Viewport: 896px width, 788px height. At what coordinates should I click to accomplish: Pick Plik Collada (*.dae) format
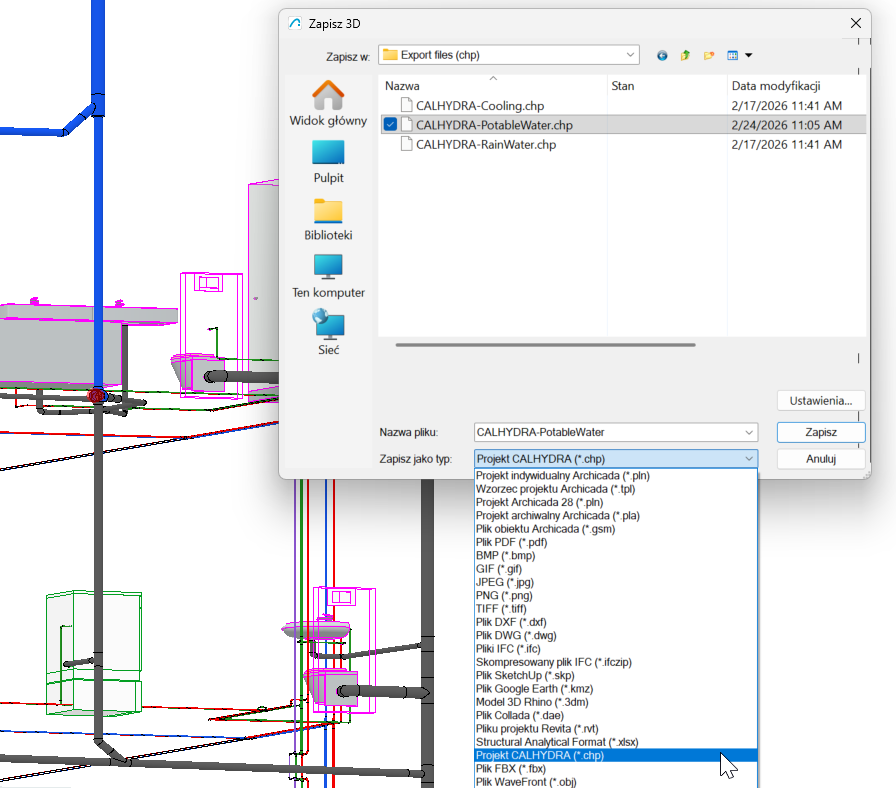point(616,715)
